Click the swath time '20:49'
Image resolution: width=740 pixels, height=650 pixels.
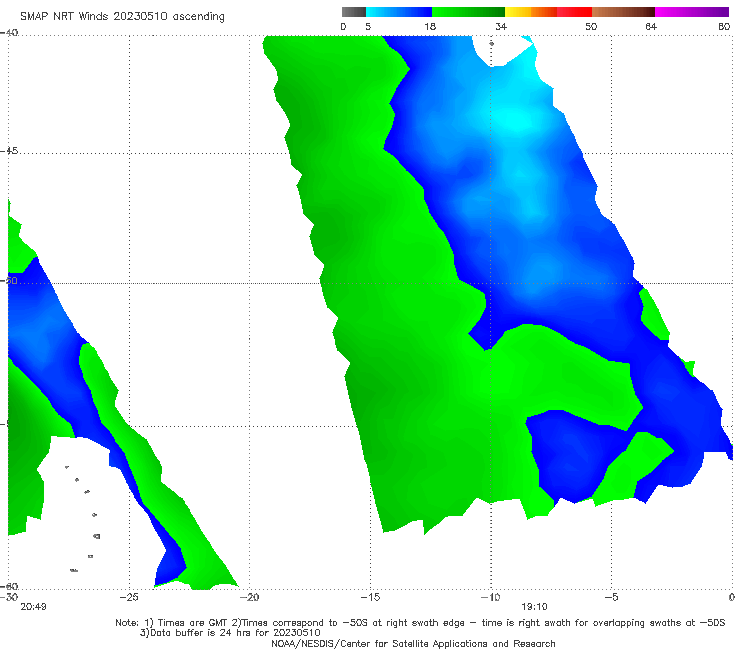pos(34,607)
